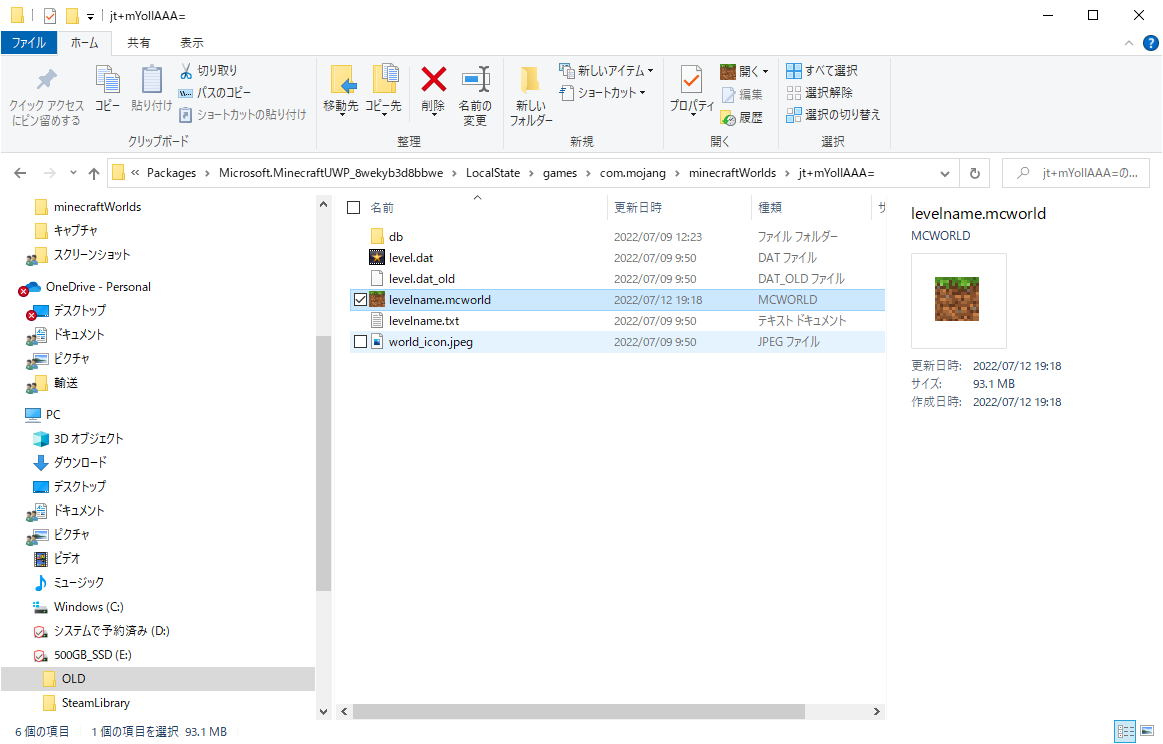
Task: Click 選択の切り替え in the ribbon
Action: pyautogui.click(x=833, y=114)
